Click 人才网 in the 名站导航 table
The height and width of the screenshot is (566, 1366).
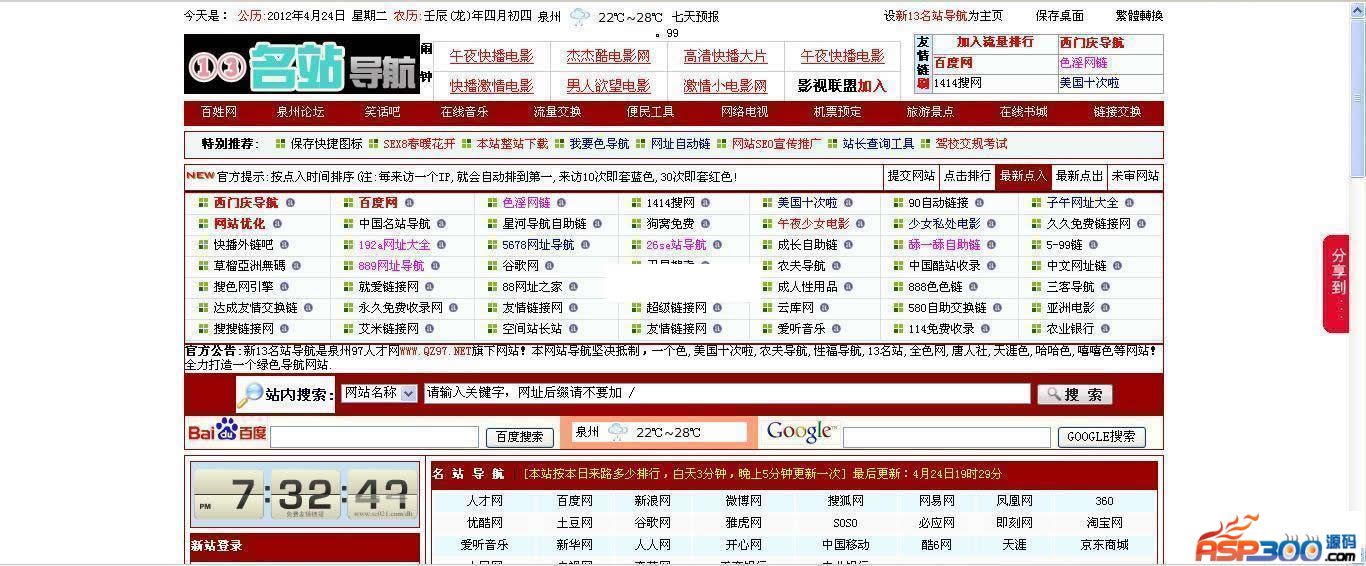tap(484, 501)
